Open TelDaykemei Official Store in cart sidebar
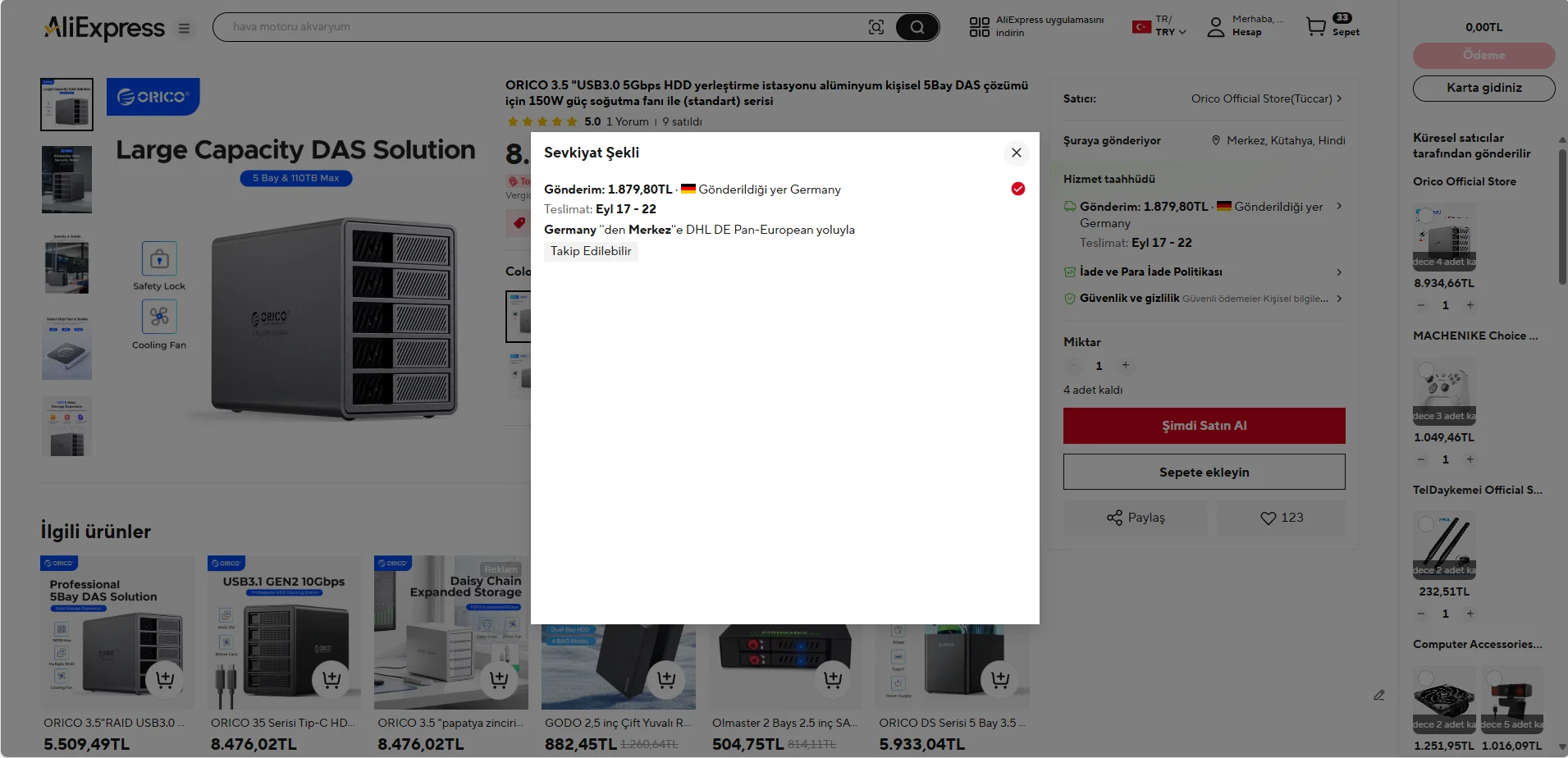 (x=1477, y=490)
